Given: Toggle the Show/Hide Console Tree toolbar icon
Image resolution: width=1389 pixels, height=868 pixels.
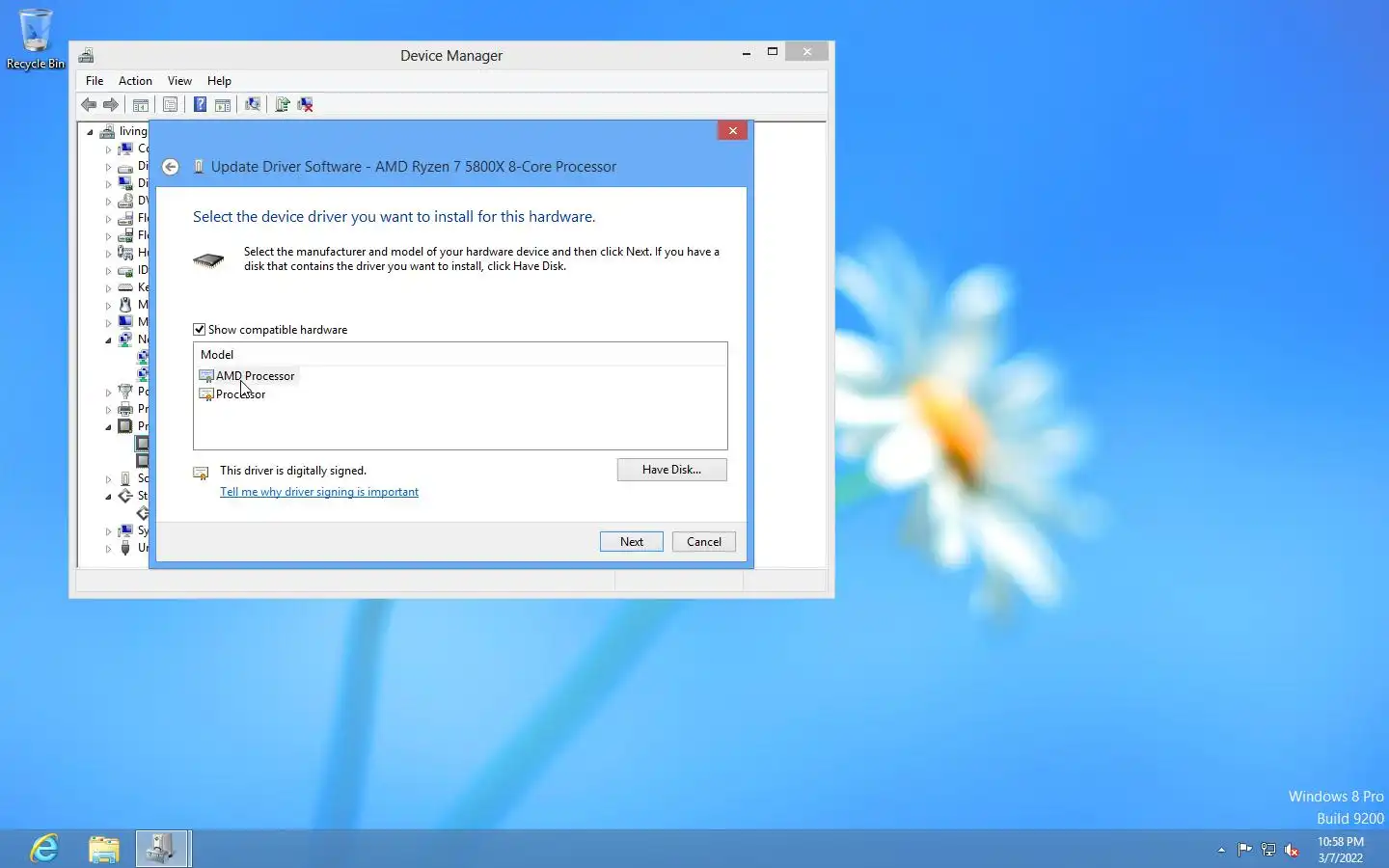Looking at the screenshot, I should (141, 104).
